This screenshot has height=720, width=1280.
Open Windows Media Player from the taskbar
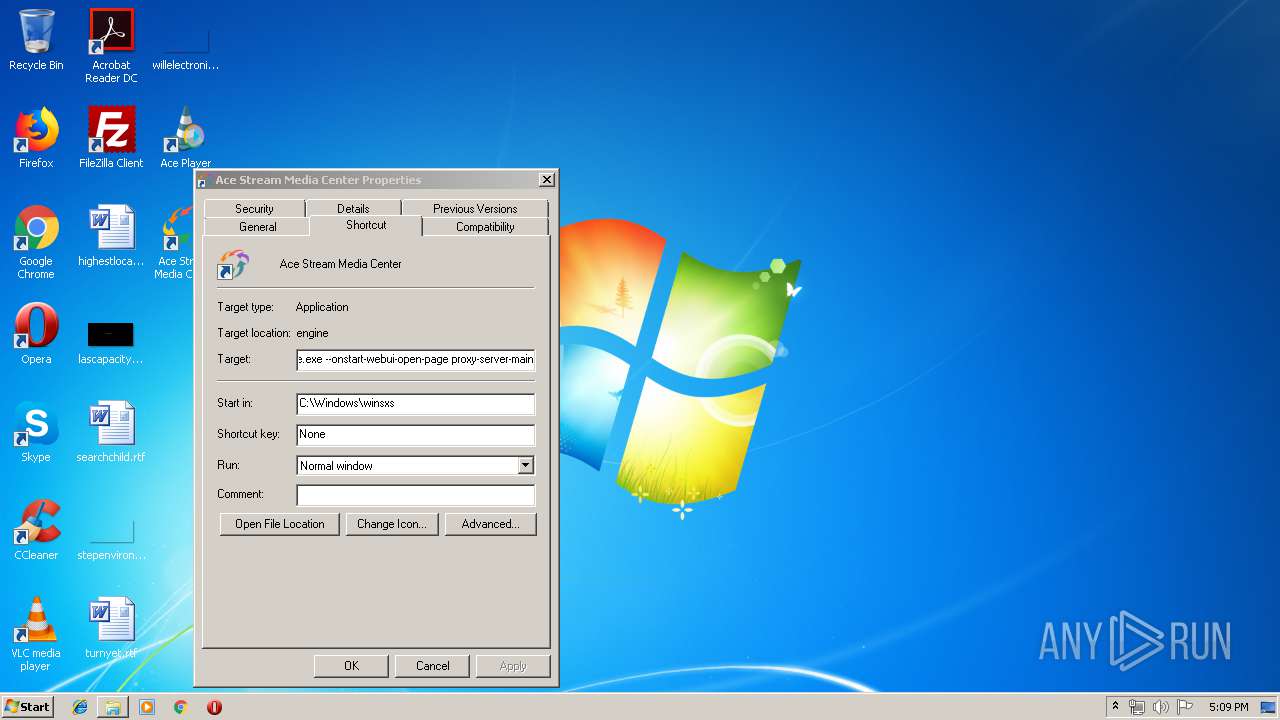147,707
